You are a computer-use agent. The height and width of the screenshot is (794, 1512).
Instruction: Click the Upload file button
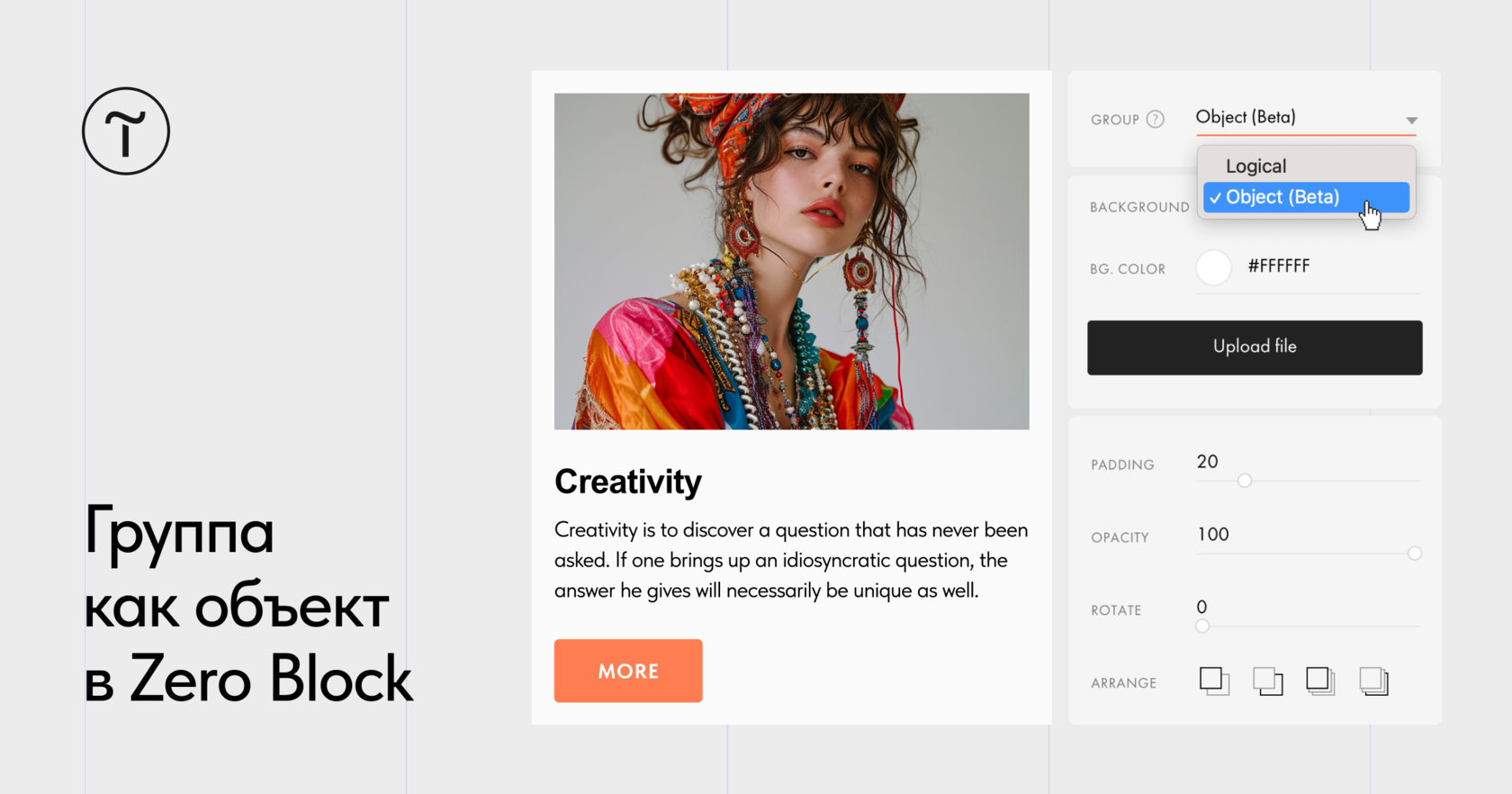click(1255, 347)
